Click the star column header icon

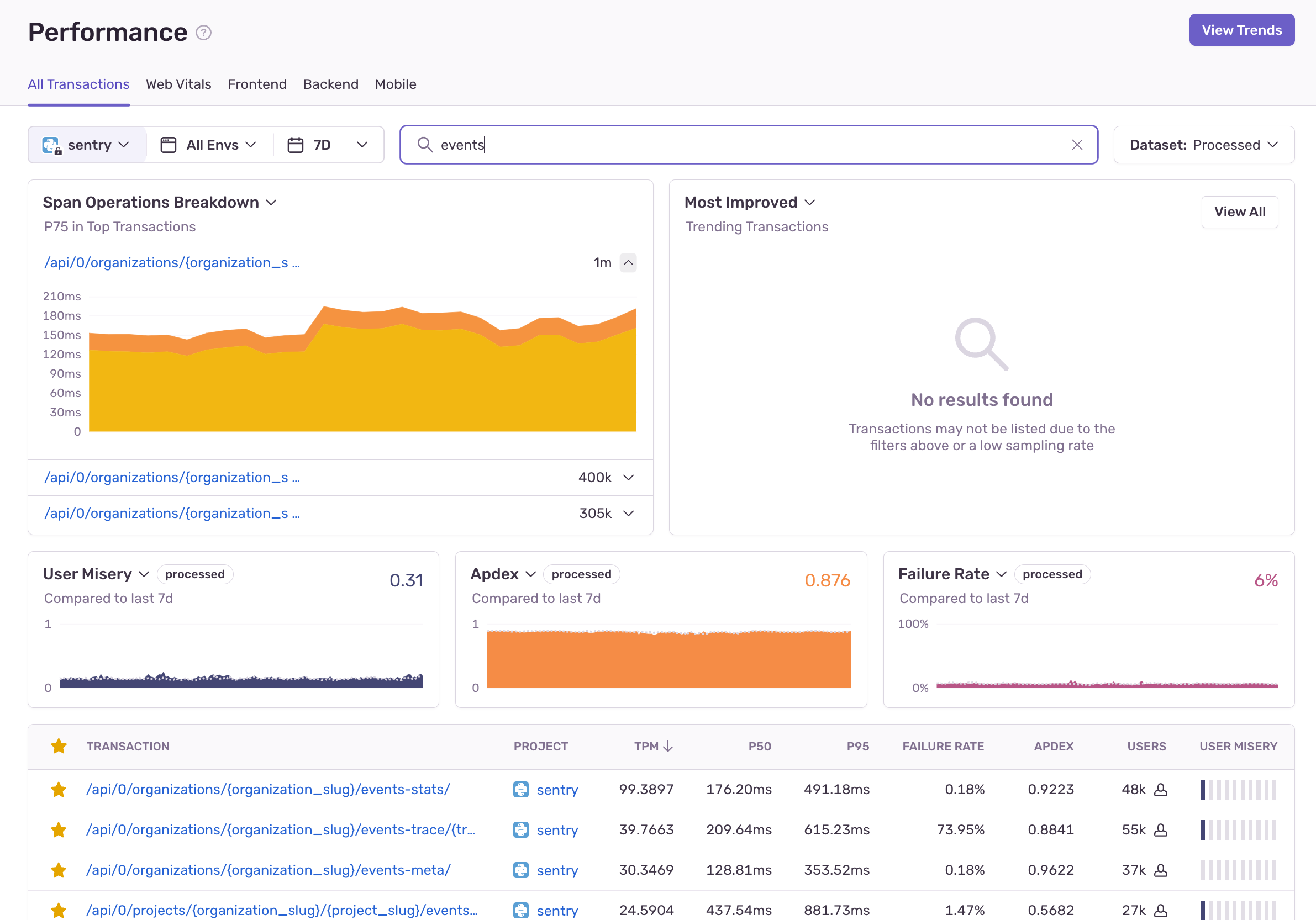click(x=59, y=747)
